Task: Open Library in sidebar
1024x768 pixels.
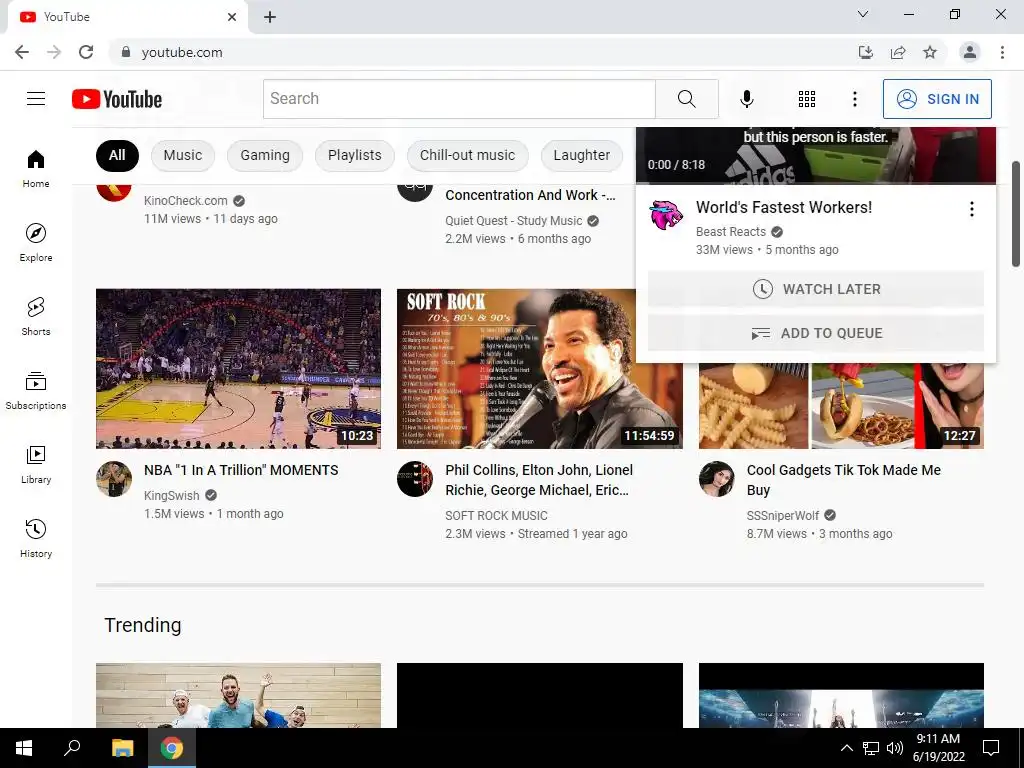Action: click(36, 464)
